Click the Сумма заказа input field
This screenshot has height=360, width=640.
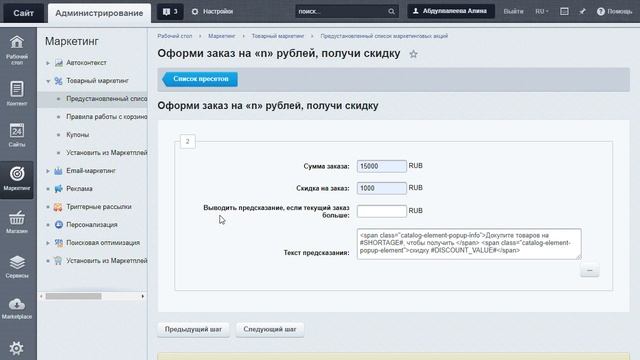(382, 166)
